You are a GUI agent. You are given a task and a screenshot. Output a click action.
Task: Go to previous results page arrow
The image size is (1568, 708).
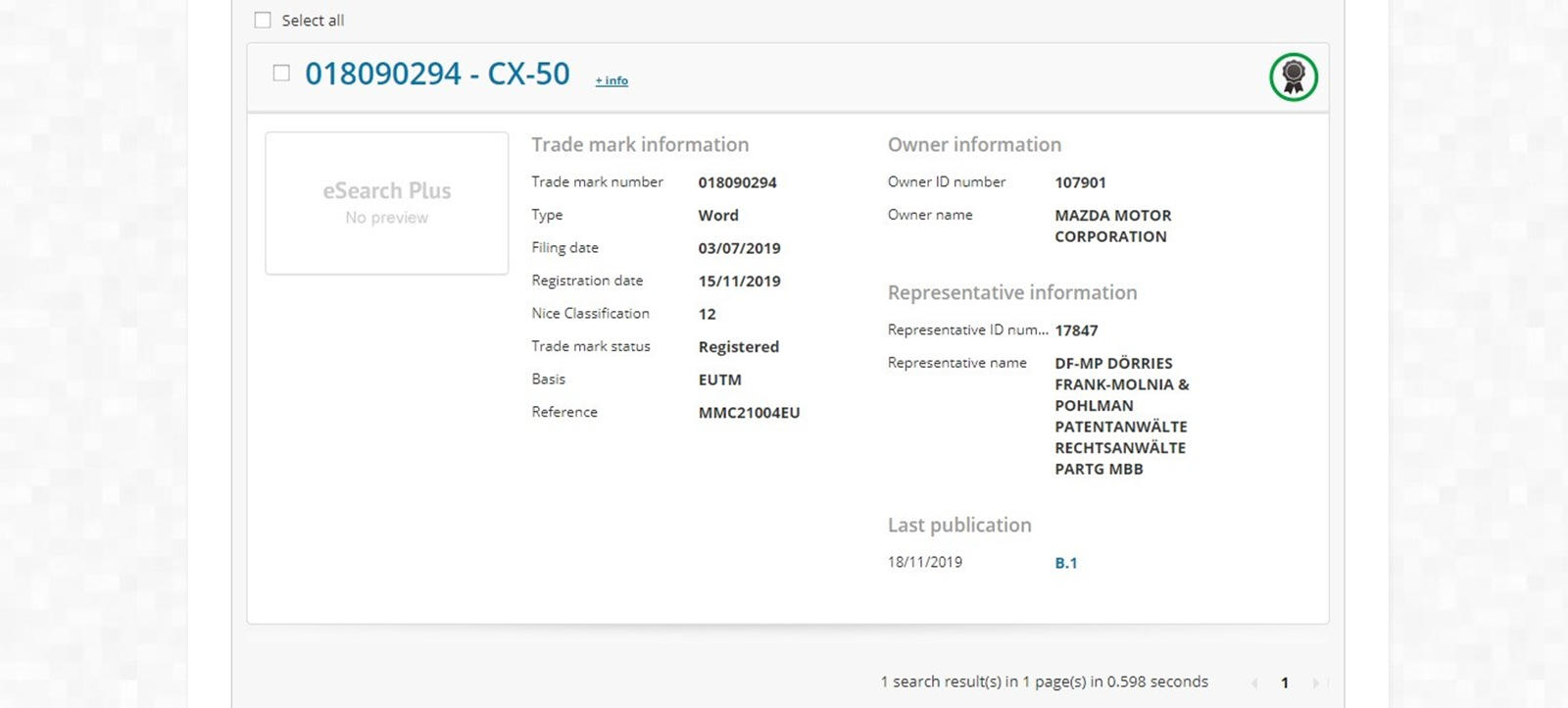click(1254, 683)
